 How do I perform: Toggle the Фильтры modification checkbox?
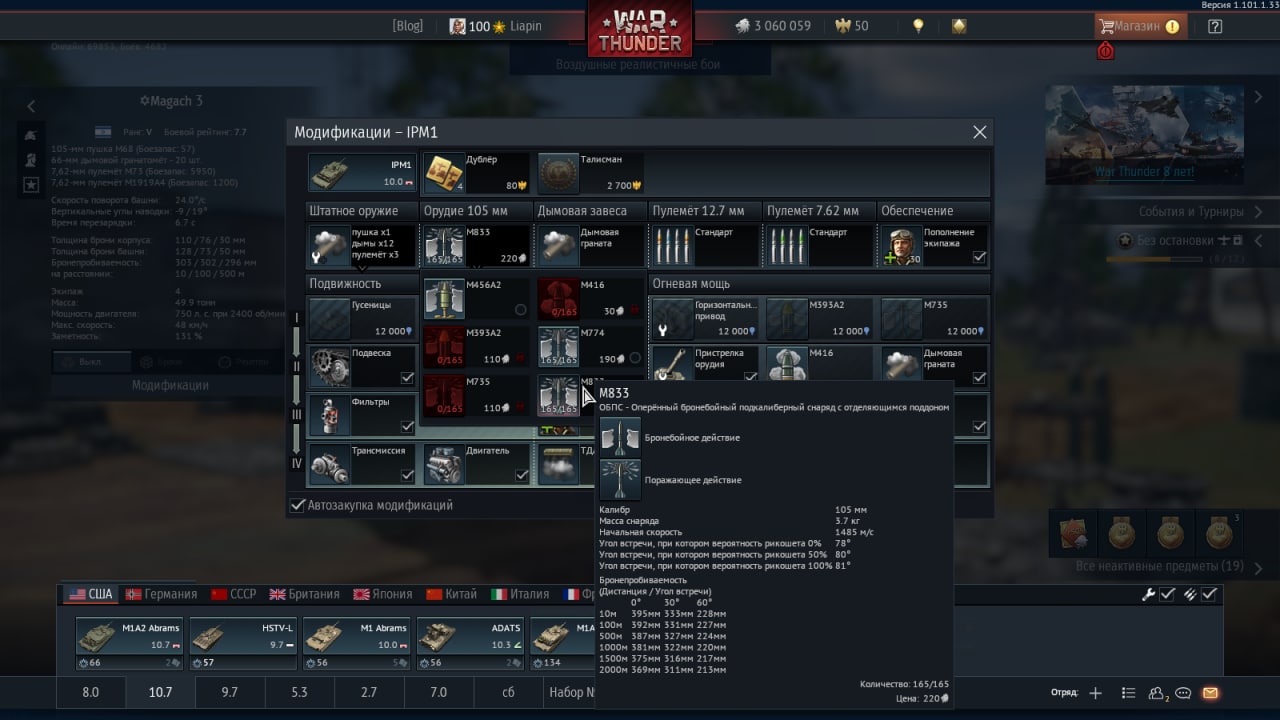(x=407, y=426)
